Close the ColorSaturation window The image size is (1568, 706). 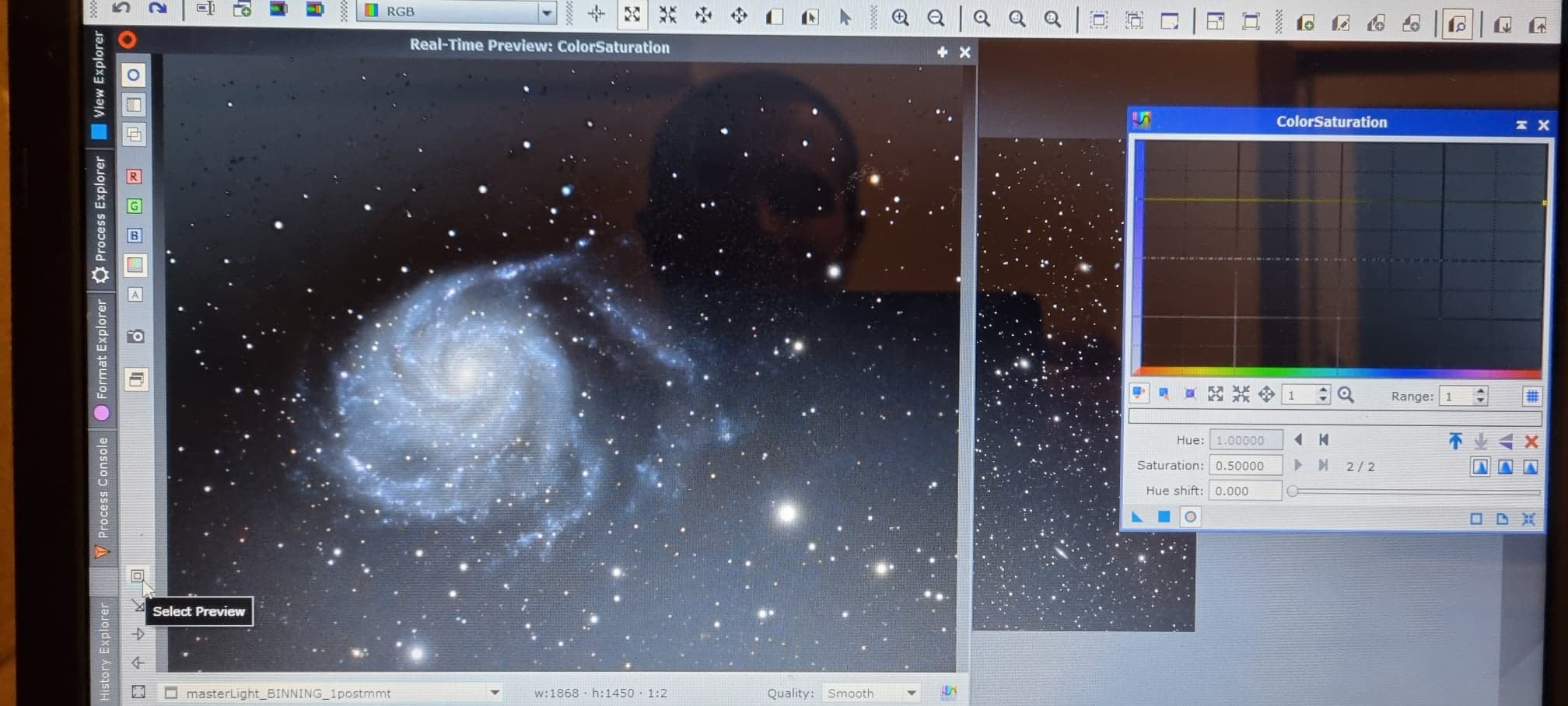point(1544,124)
